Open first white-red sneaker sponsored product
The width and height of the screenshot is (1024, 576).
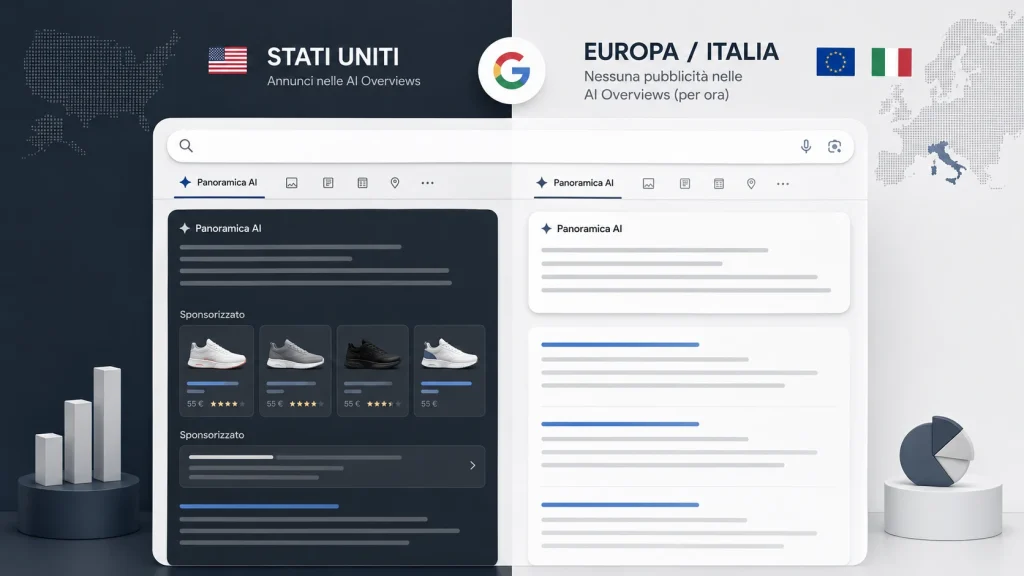click(x=217, y=370)
